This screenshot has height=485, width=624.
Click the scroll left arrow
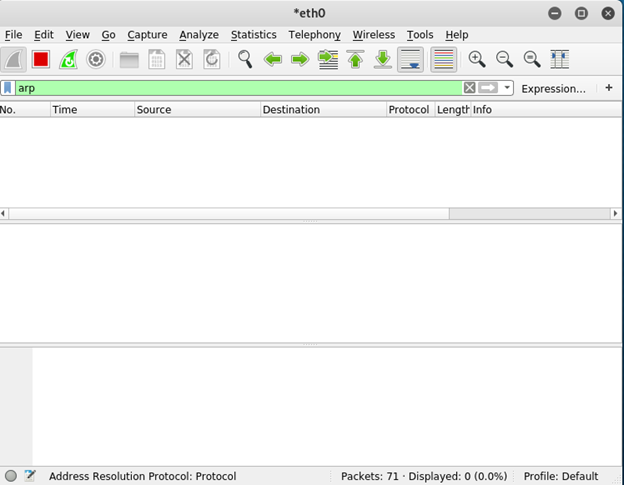[x=3, y=214]
